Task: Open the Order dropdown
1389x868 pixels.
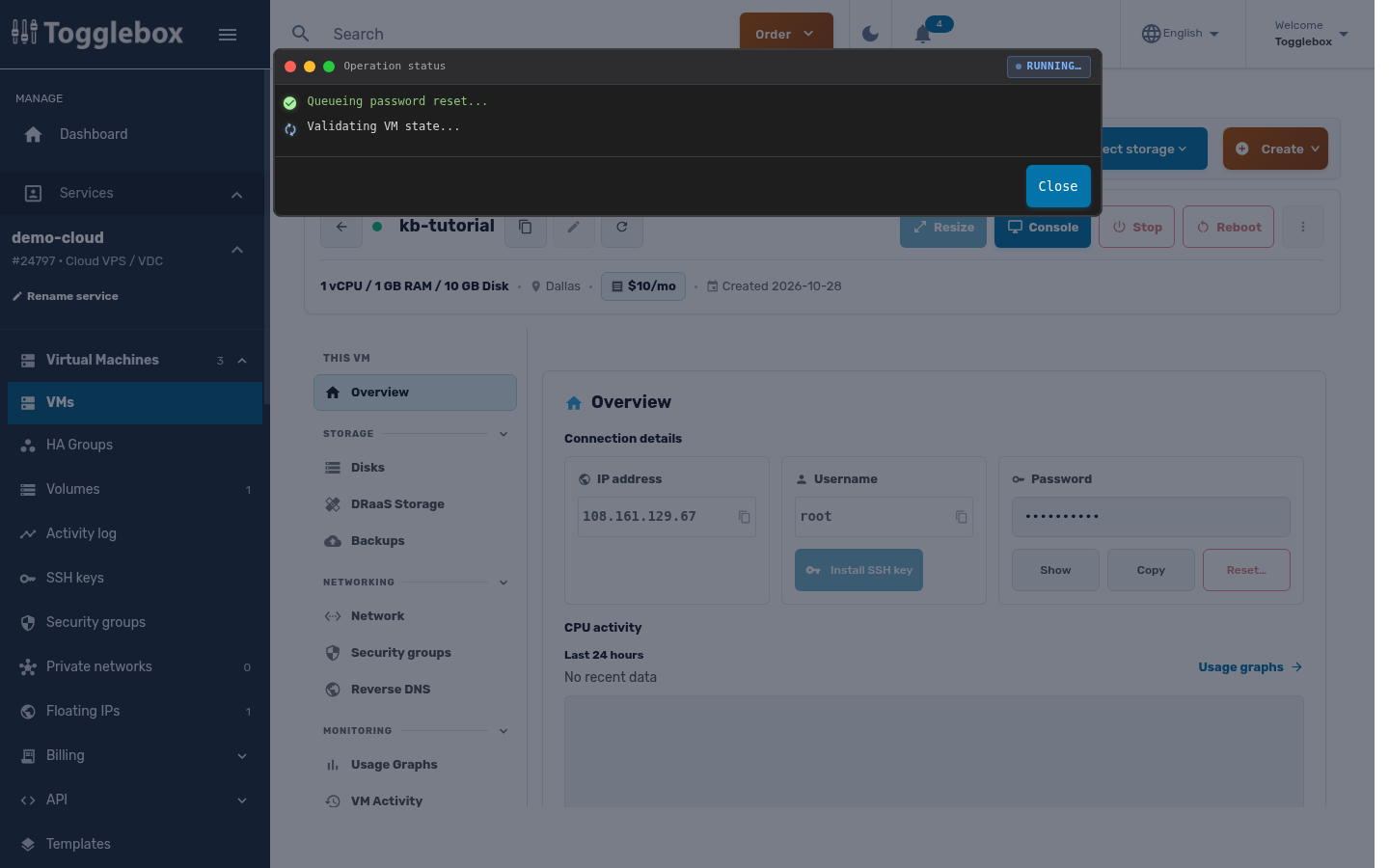Action: click(x=786, y=34)
